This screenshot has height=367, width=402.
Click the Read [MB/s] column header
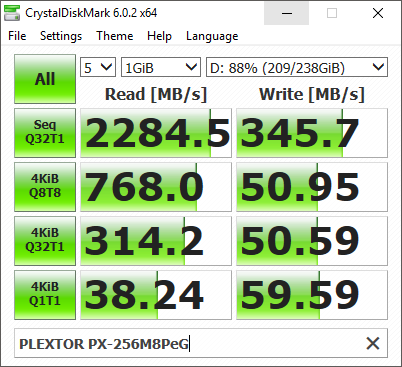pos(156,94)
